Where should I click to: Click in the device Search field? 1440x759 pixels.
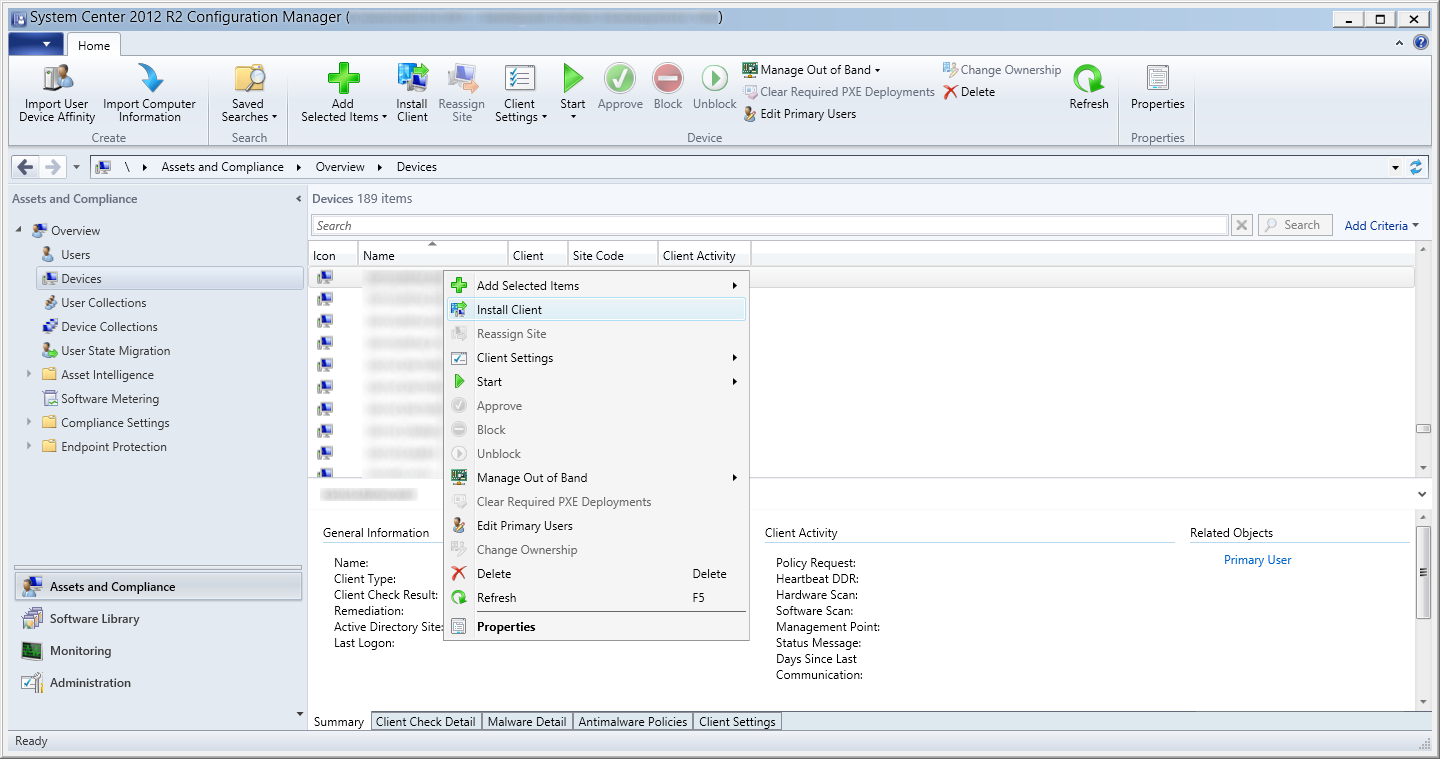tap(770, 226)
